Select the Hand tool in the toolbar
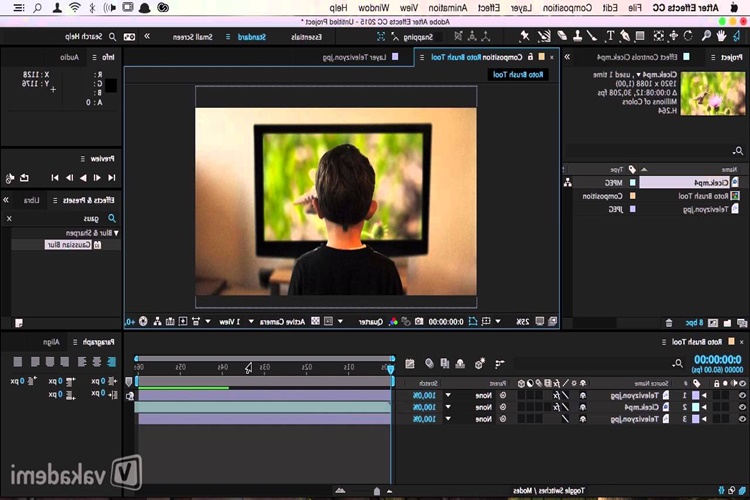The image size is (750, 500). pos(721,36)
